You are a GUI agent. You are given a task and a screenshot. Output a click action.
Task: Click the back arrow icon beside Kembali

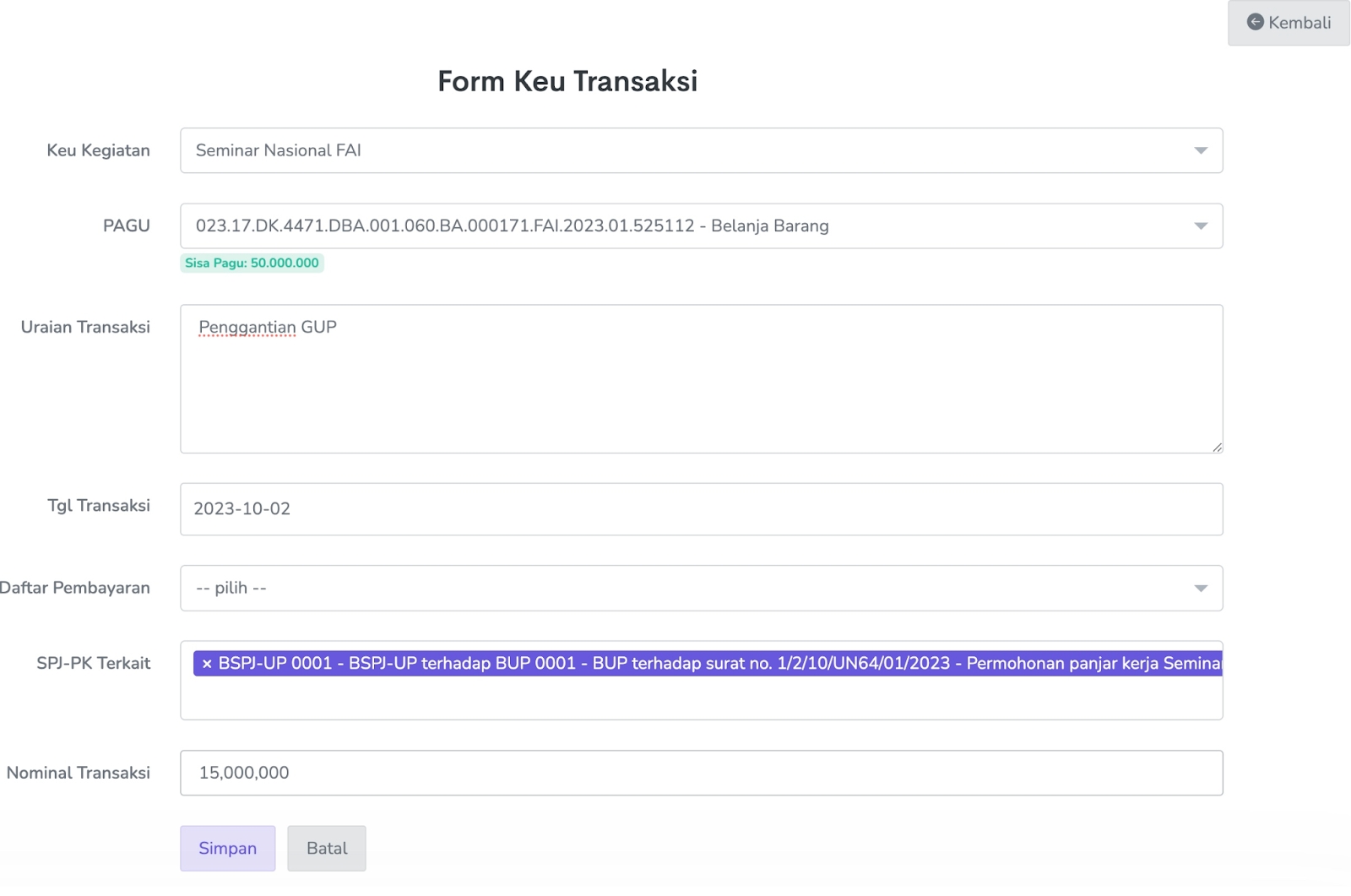(1255, 22)
